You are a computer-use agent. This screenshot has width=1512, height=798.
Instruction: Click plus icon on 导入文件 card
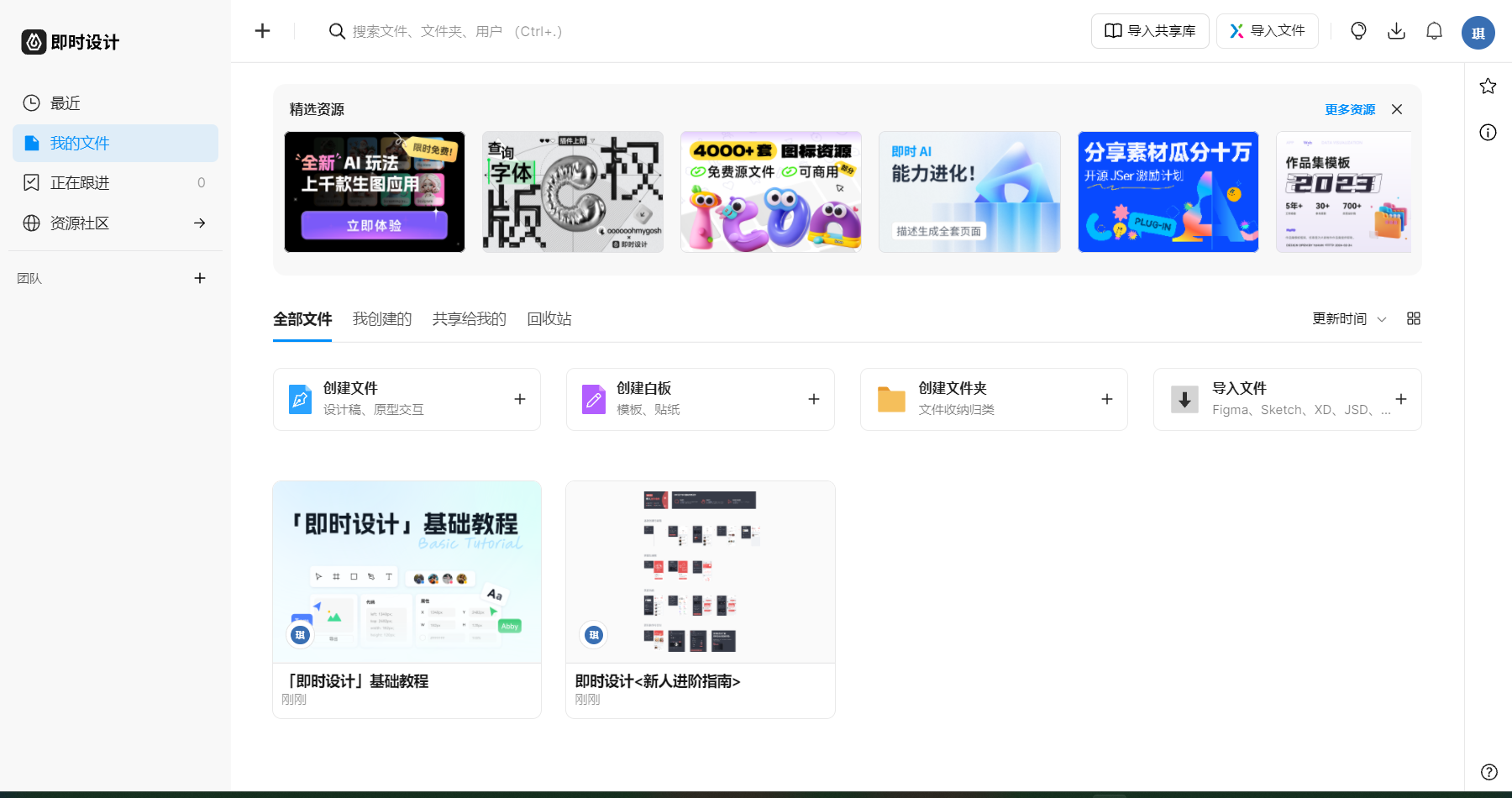(1400, 399)
